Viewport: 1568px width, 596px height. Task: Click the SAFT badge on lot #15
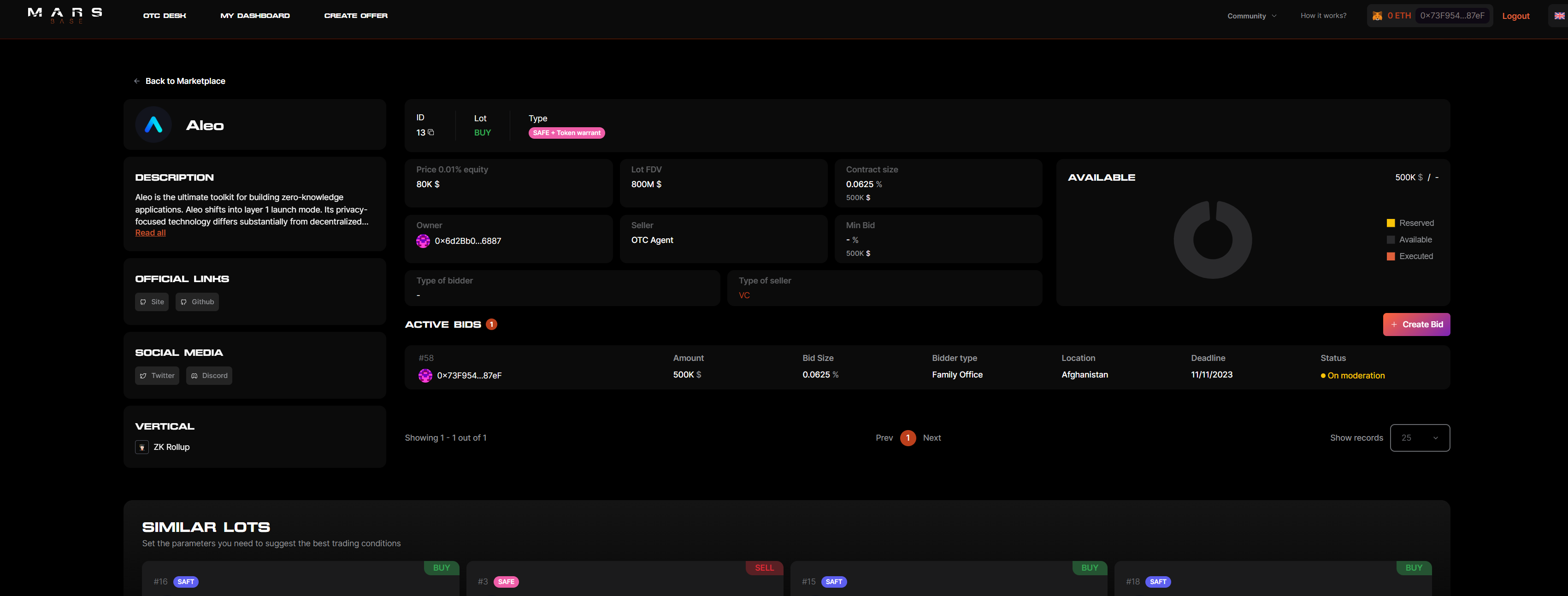[834, 582]
